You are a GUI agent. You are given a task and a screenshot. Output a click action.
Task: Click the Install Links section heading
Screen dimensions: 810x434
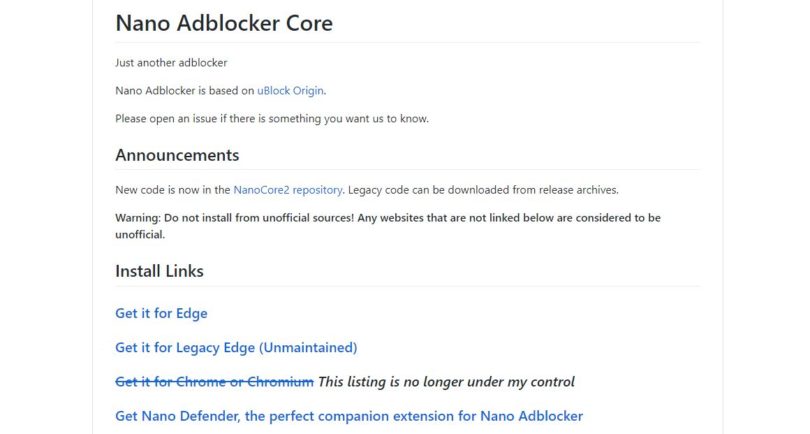pos(159,271)
